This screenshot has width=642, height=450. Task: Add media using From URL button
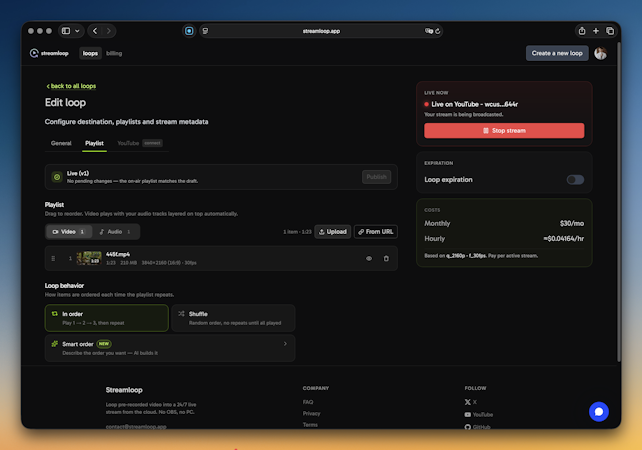375,232
